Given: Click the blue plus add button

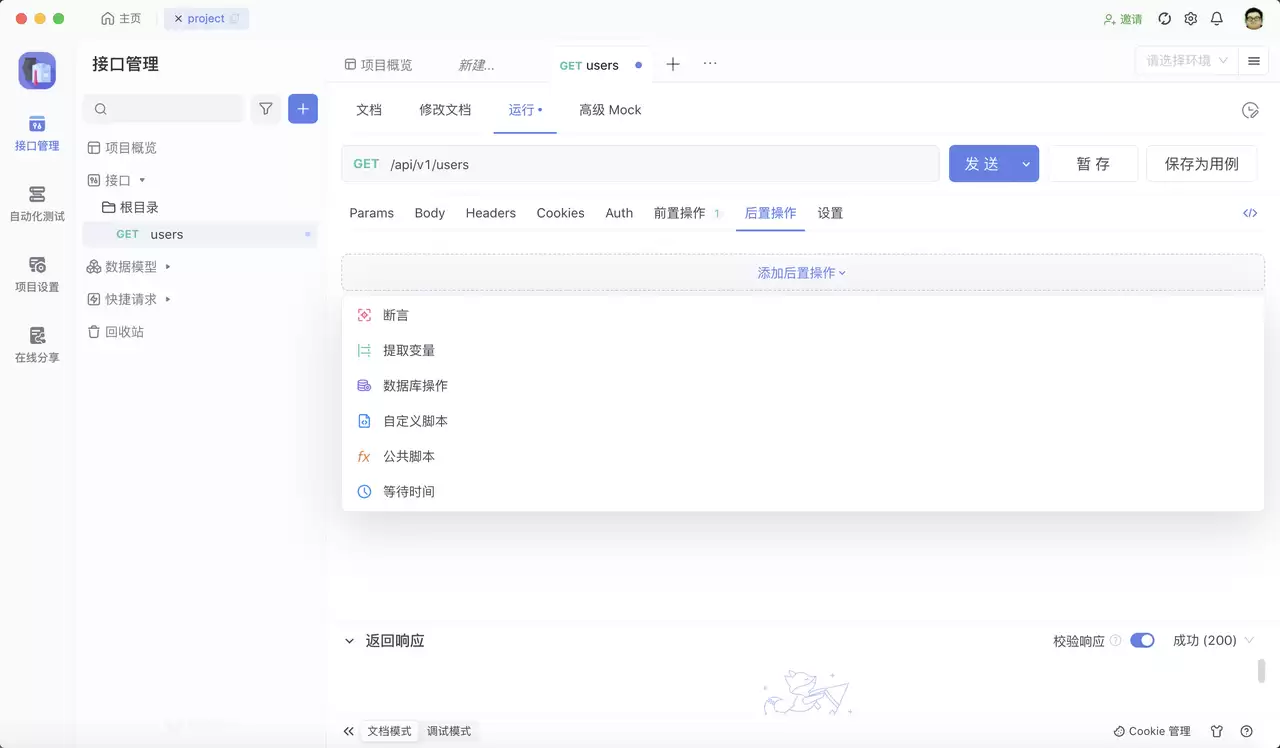Looking at the screenshot, I should pyautogui.click(x=303, y=109).
